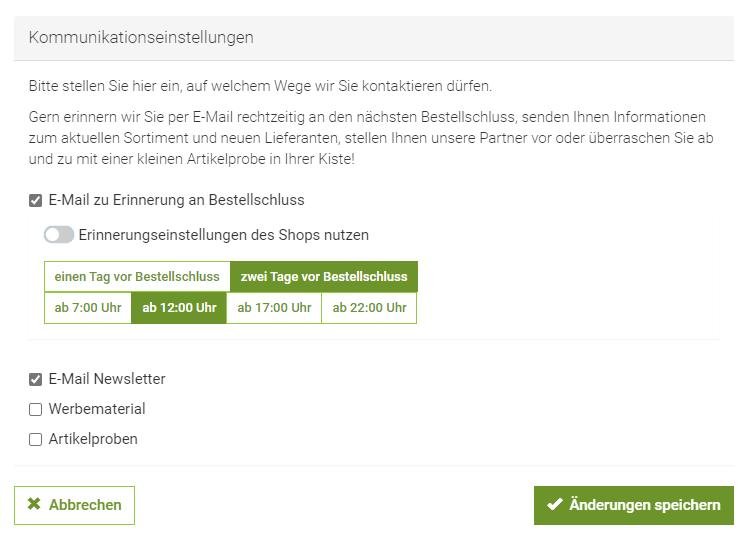Select zwei Tage vor Bestellschluss
Viewport: 752px width, 540px height.
[x=324, y=277]
